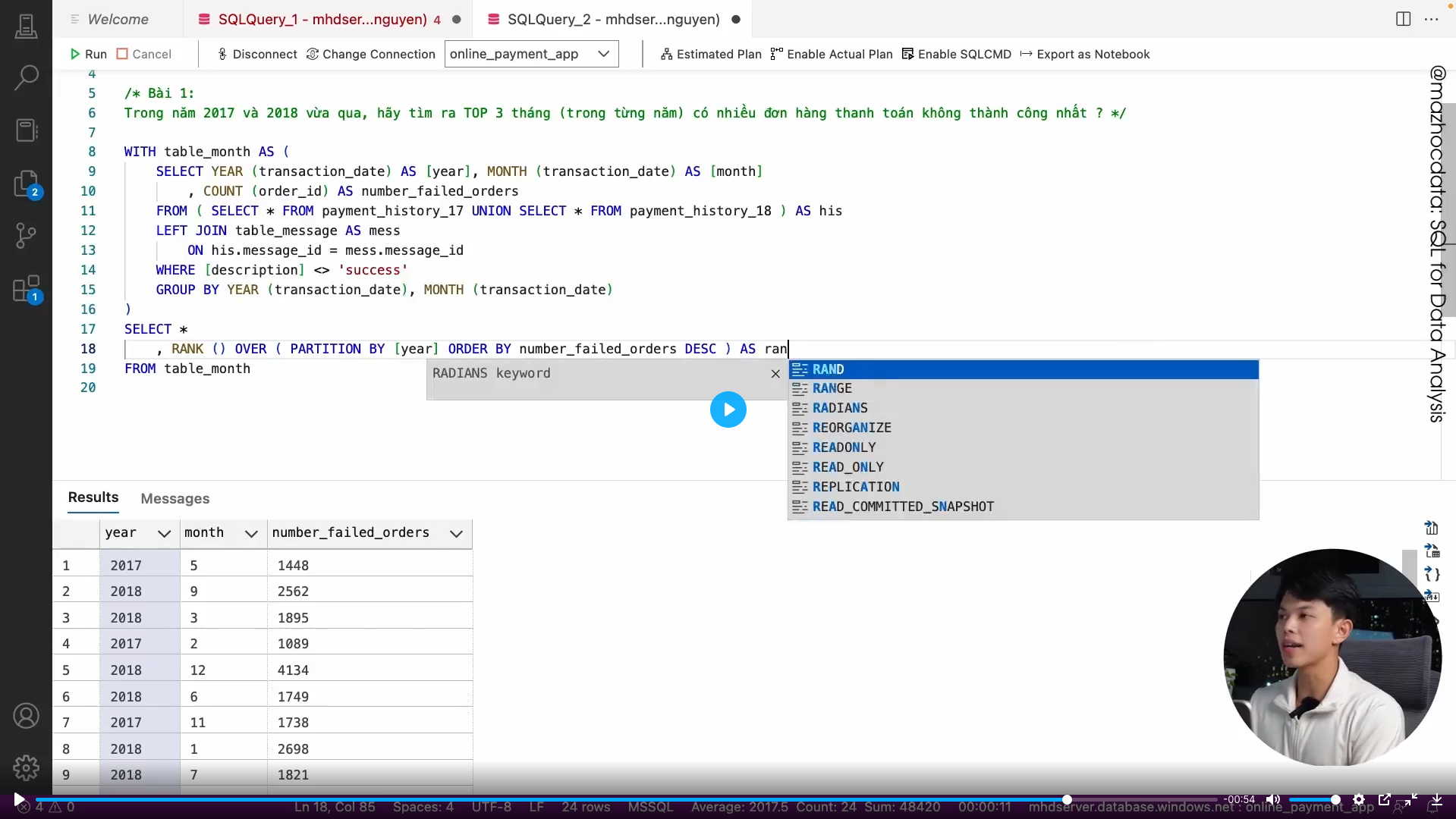Switch to the Messages tab
This screenshot has width=1456, height=819.
point(175,498)
